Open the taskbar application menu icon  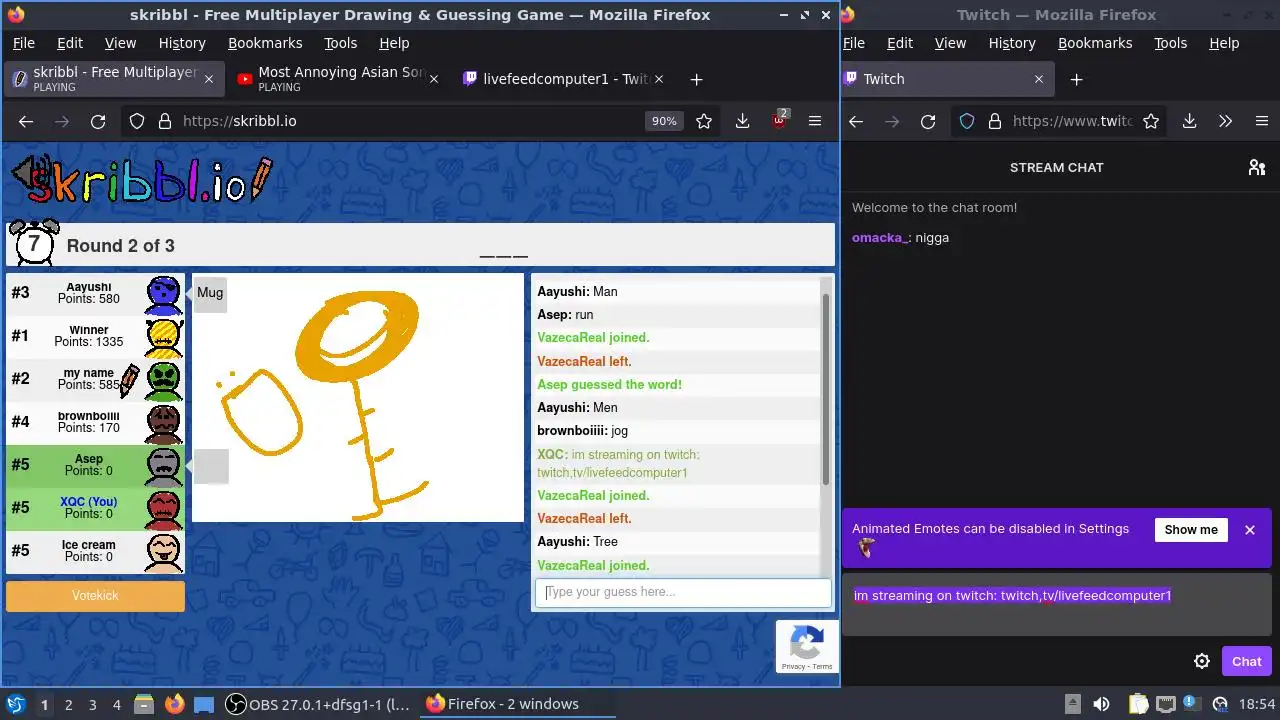pos(15,704)
